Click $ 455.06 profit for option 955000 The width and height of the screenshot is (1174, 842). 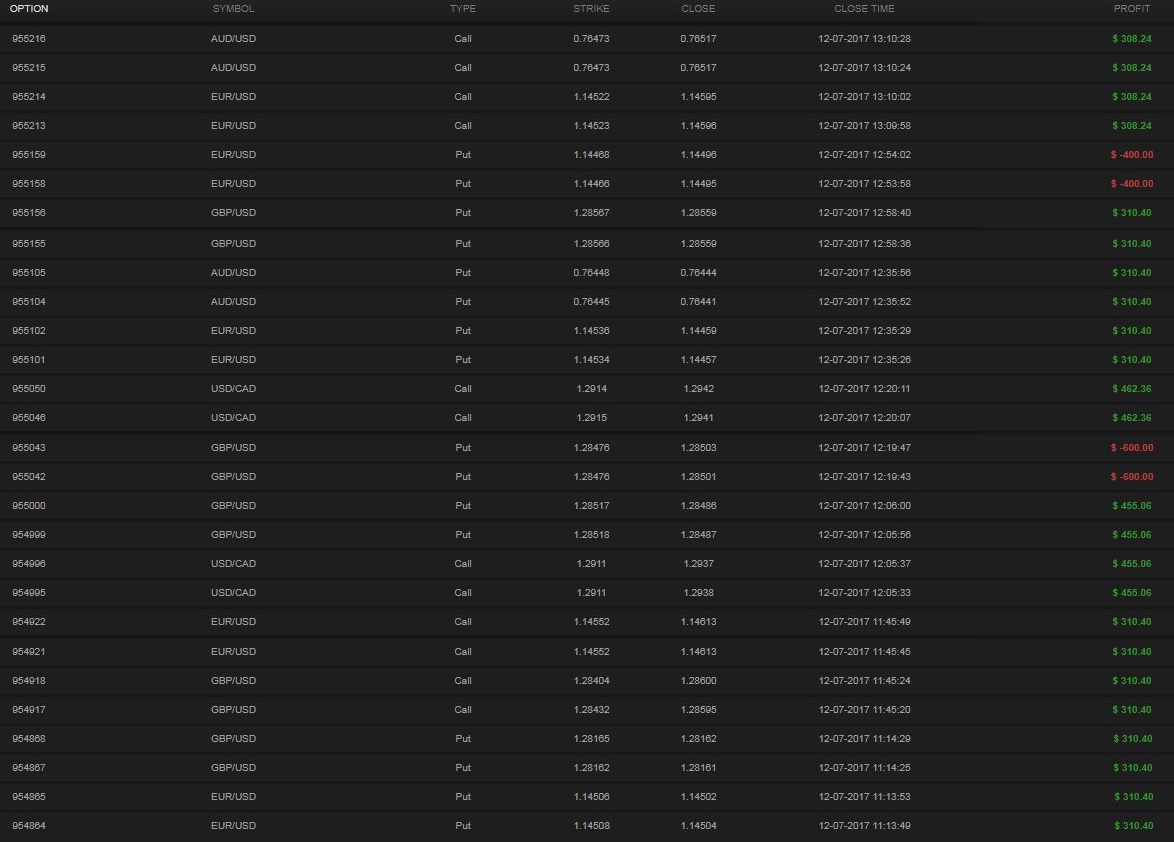[1132, 506]
